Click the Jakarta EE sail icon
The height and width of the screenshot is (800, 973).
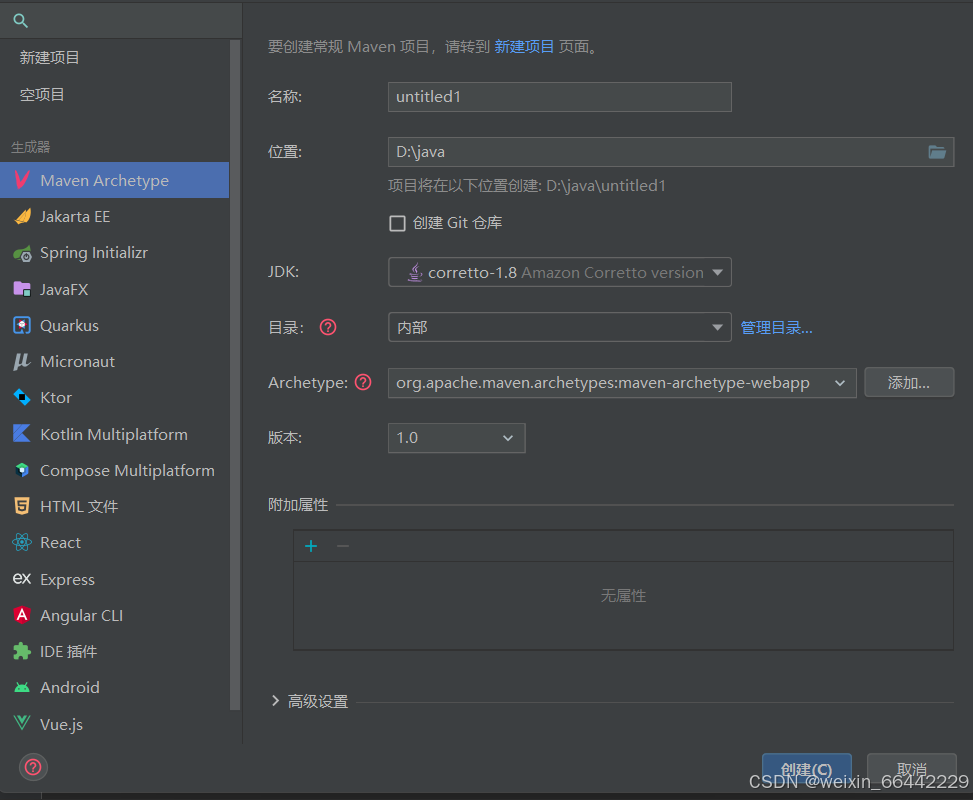[x=22, y=217]
